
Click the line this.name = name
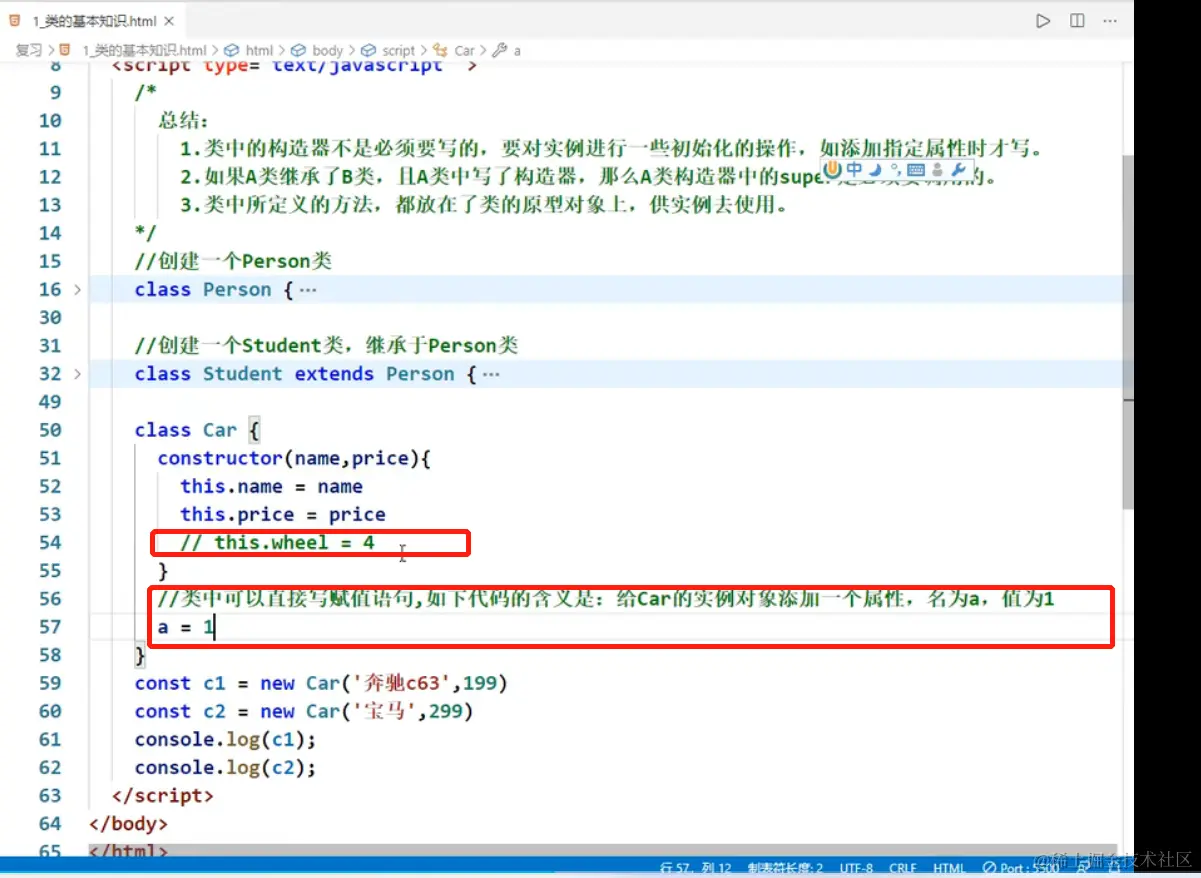click(271, 486)
